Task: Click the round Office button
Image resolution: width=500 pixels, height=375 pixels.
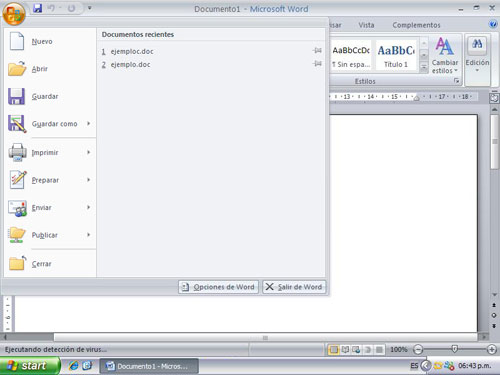Action: click(14, 14)
